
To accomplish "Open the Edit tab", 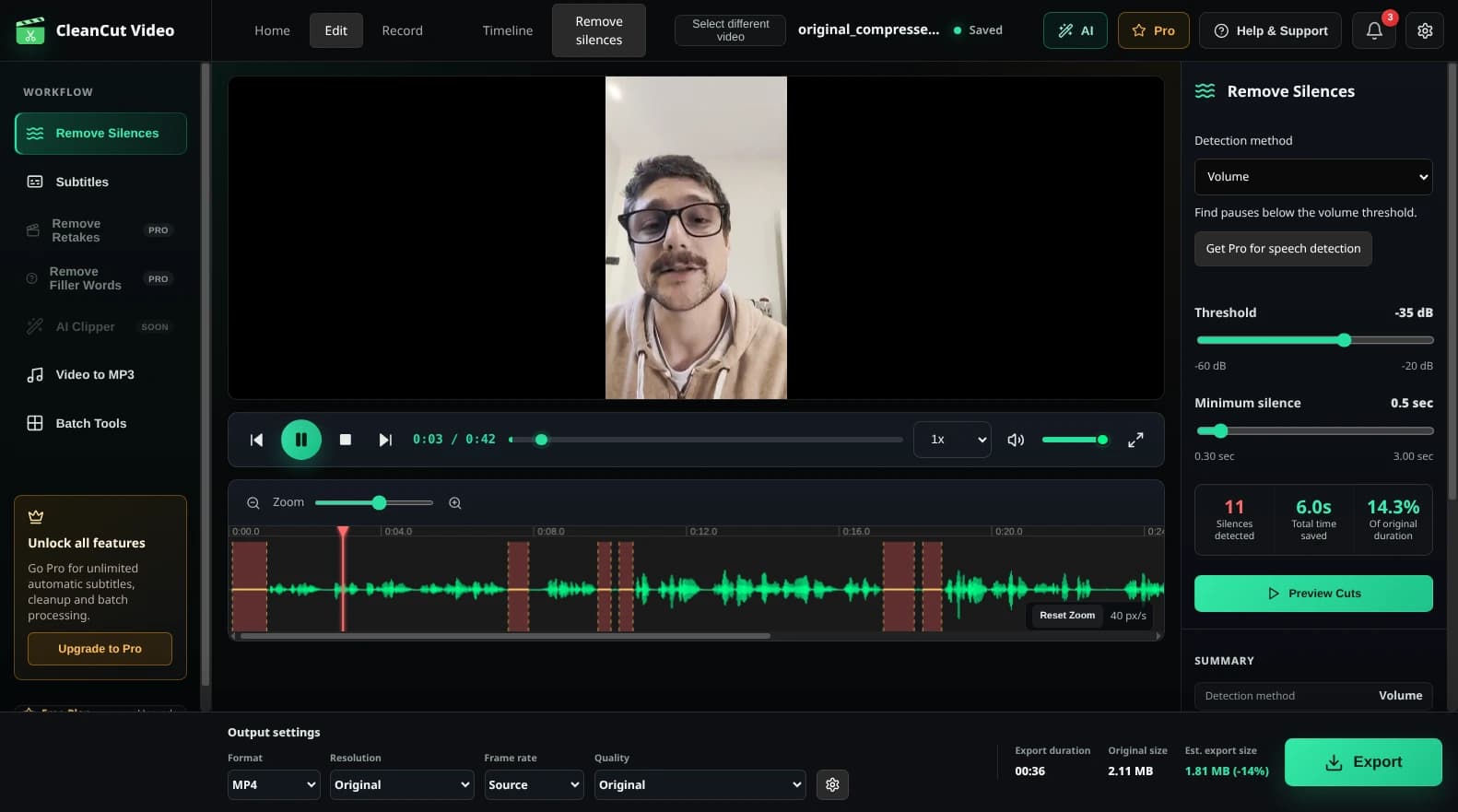I will click(336, 30).
